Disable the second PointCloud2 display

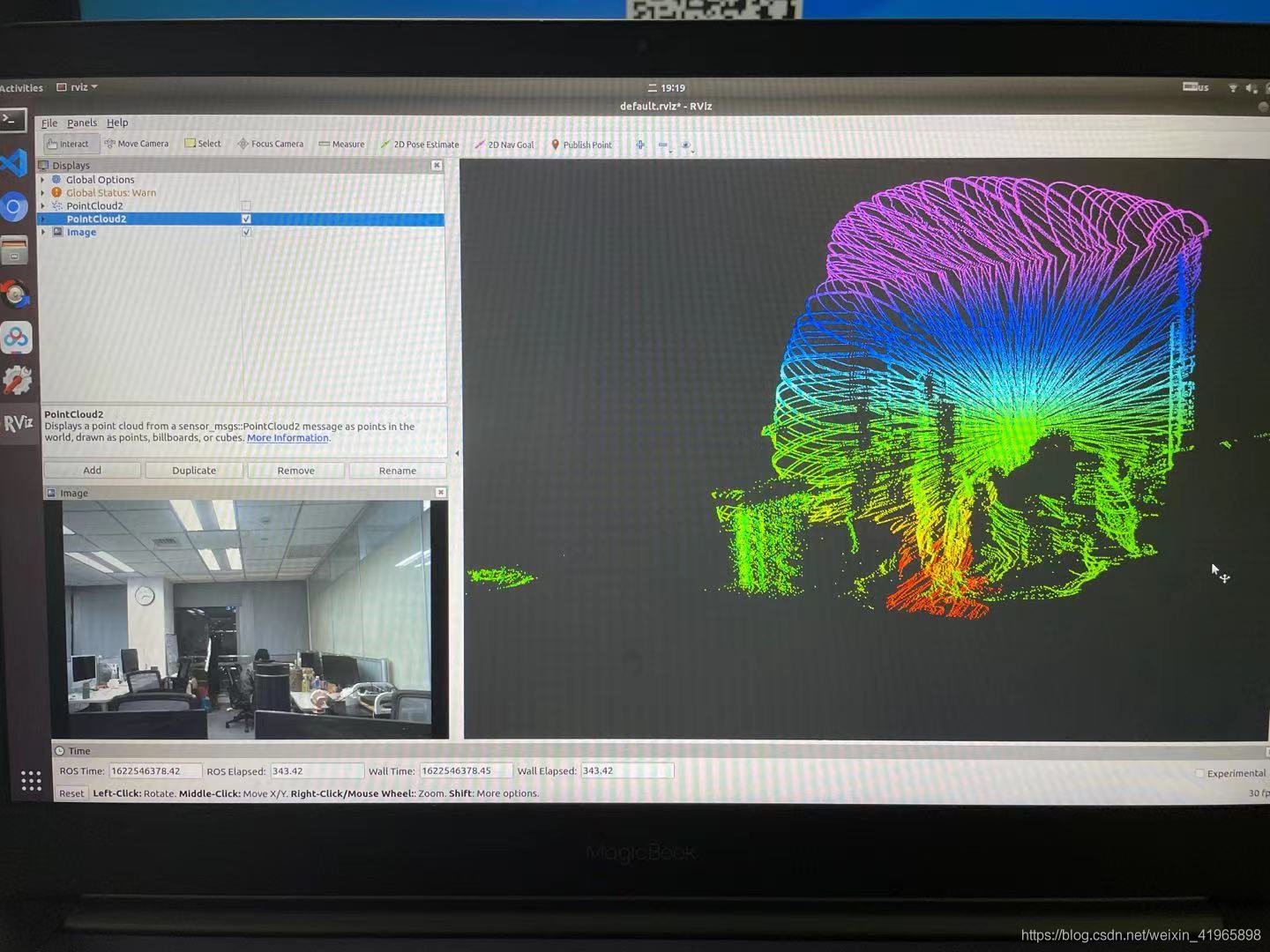tap(246, 219)
